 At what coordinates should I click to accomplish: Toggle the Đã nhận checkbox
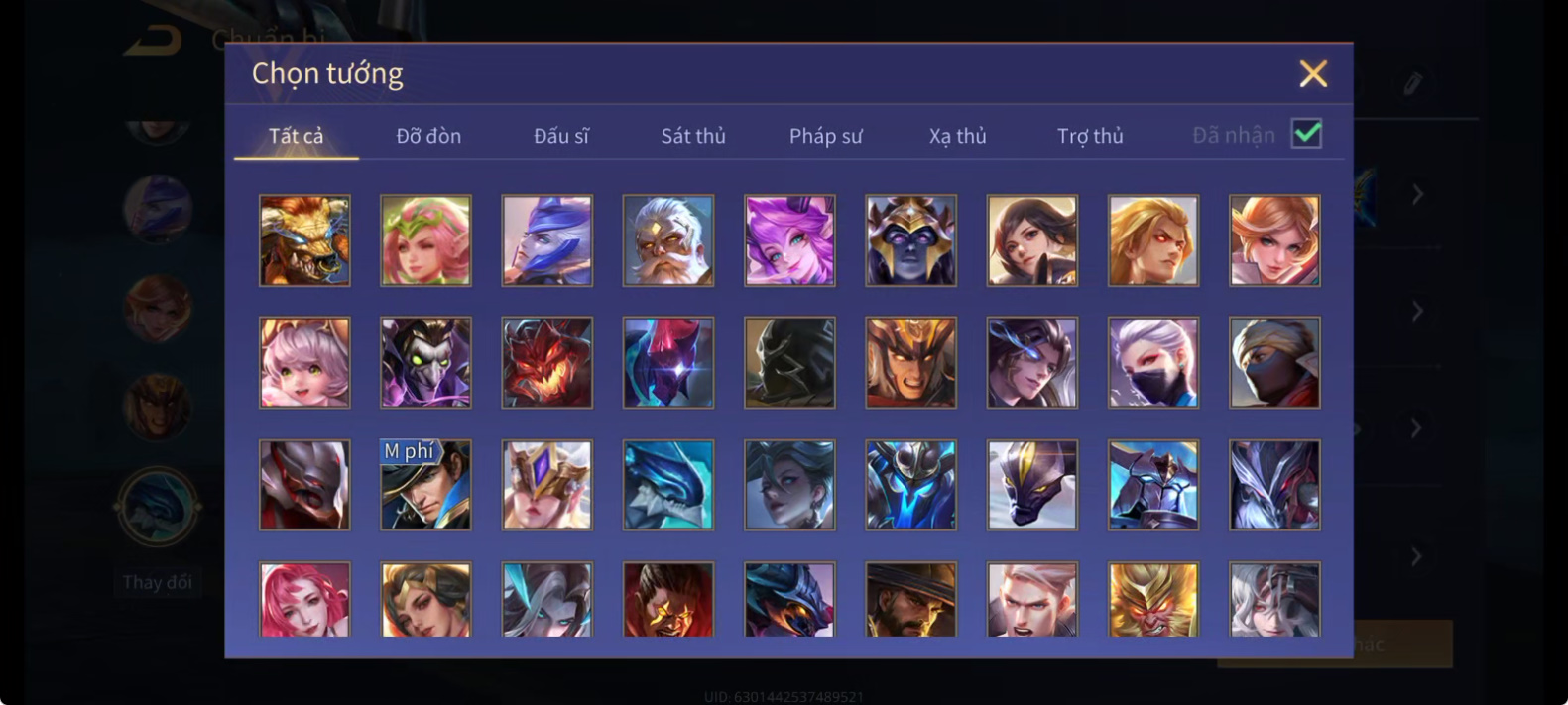[1307, 134]
